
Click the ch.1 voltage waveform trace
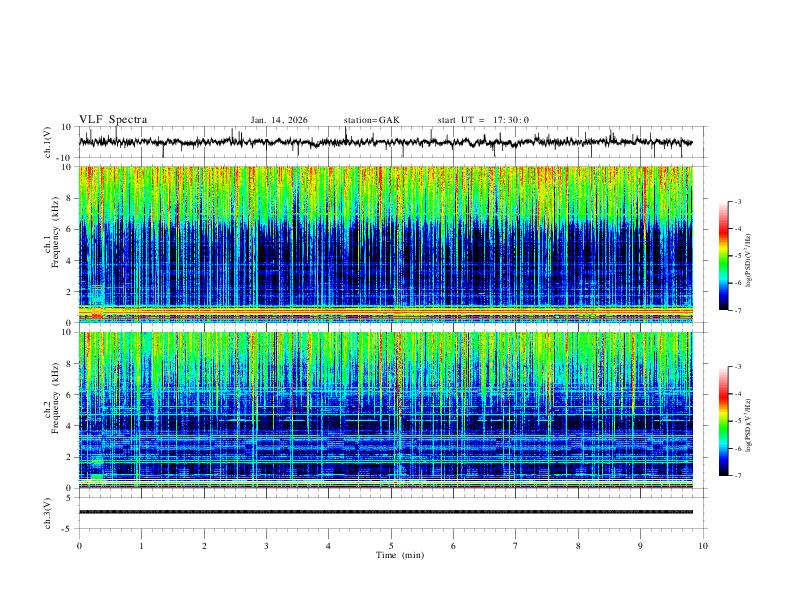386,142
